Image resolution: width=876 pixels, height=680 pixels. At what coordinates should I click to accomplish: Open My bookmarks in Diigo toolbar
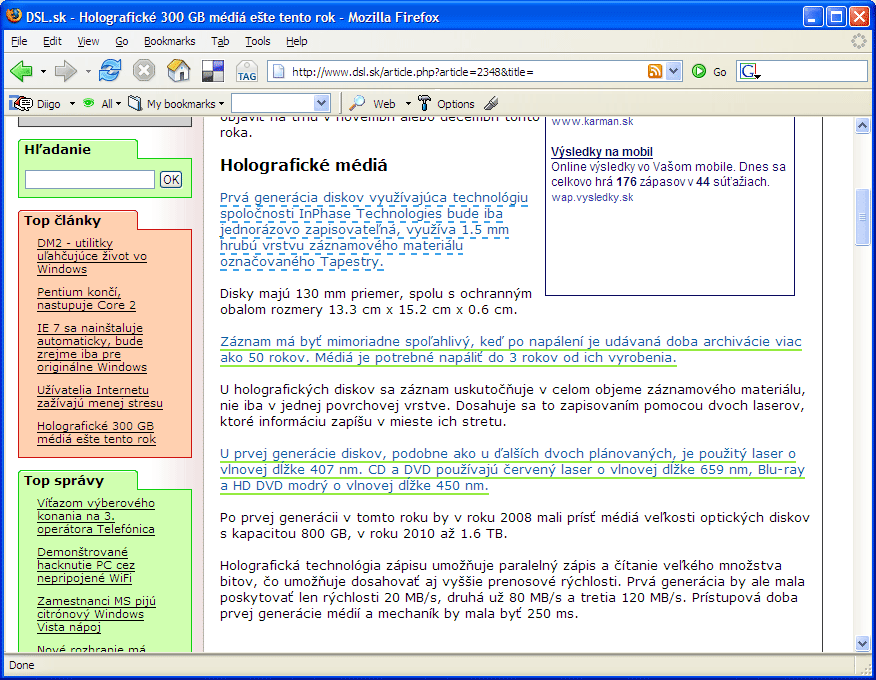pyautogui.click(x=175, y=103)
